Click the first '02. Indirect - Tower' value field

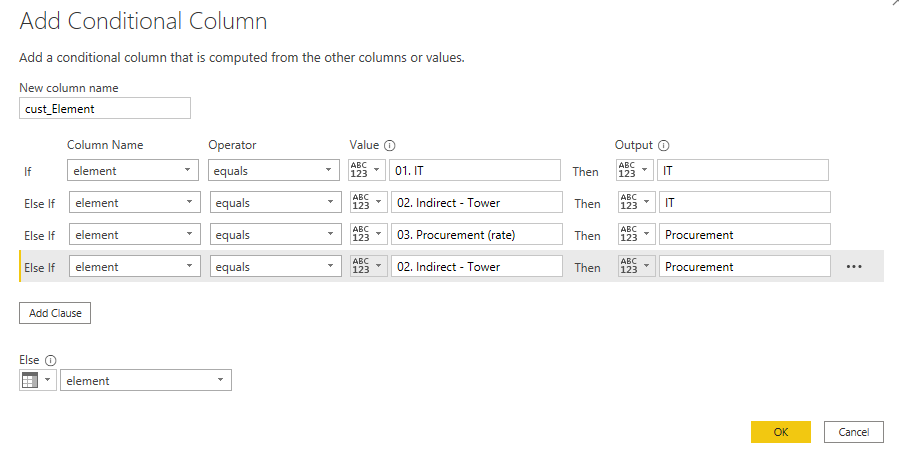[477, 202]
